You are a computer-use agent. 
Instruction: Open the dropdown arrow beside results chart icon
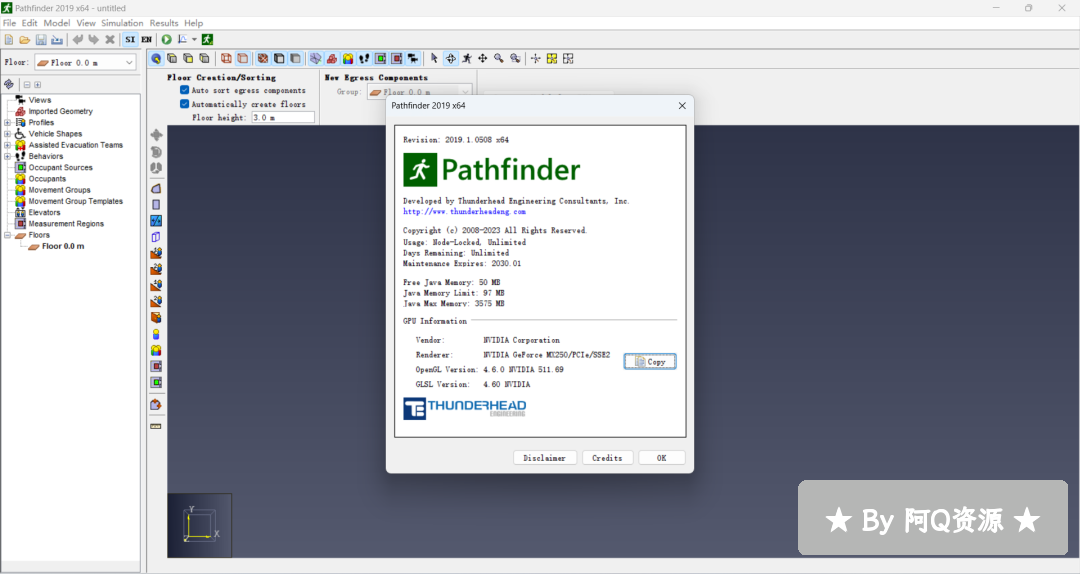[x=194, y=39]
